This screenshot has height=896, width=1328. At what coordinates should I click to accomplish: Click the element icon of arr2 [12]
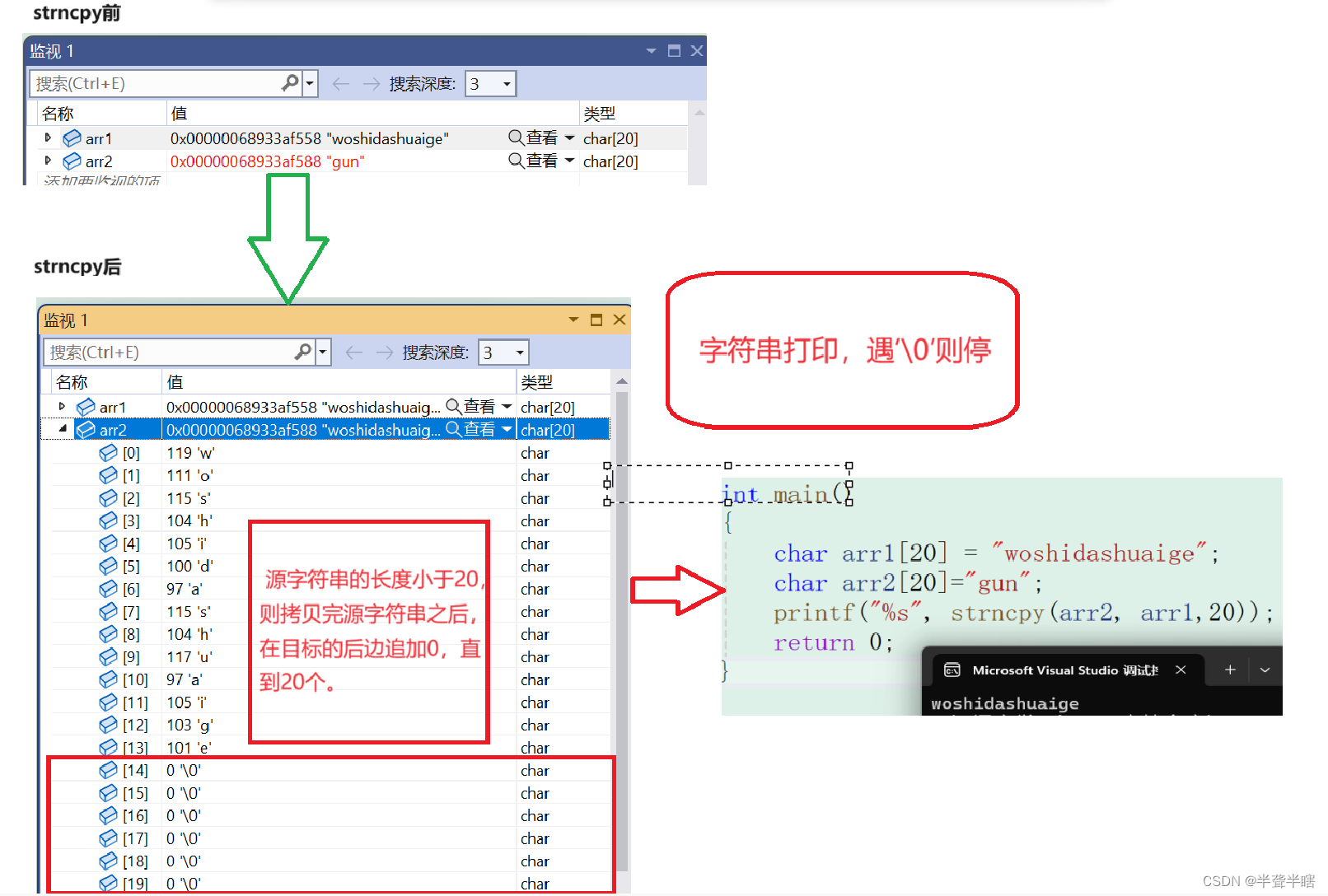point(108,725)
